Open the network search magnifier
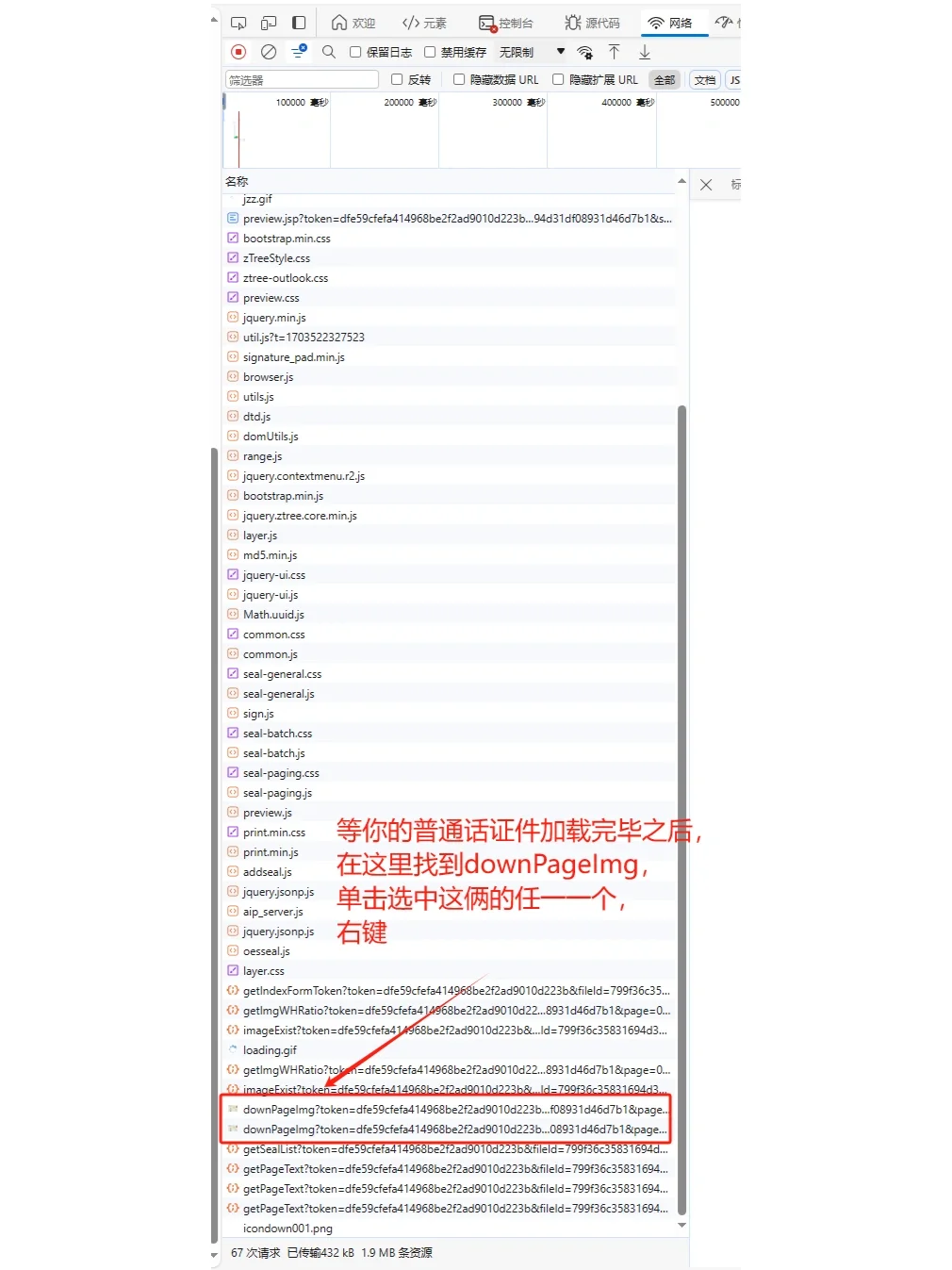Viewport: 952px width, 1270px height. point(329,52)
